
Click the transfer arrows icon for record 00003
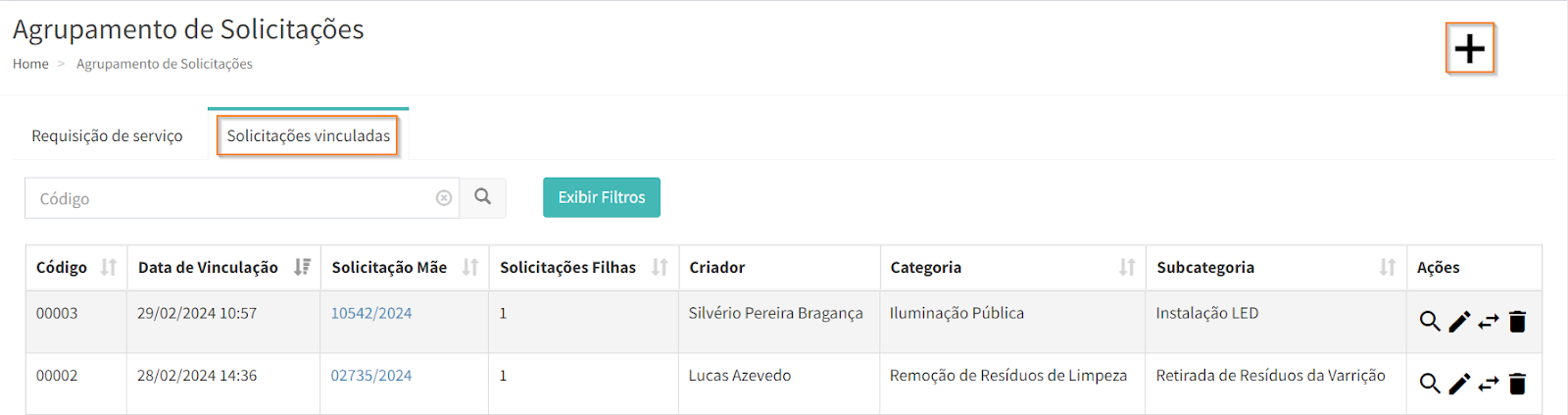point(1489,321)
